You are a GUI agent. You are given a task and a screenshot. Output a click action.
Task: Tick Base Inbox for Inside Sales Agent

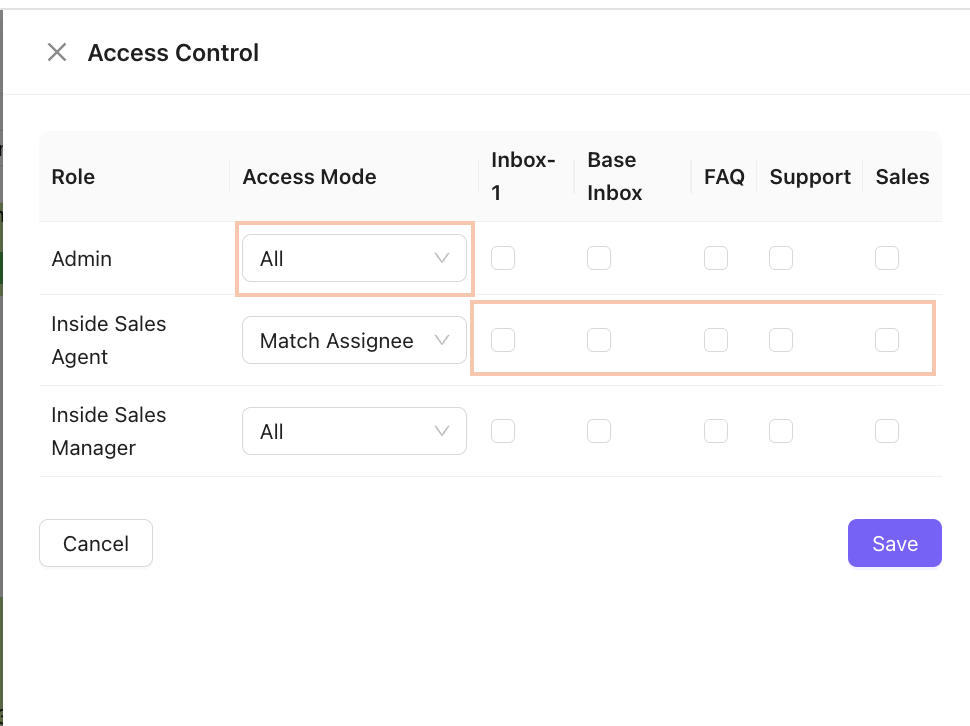click(x=599, y=340)
